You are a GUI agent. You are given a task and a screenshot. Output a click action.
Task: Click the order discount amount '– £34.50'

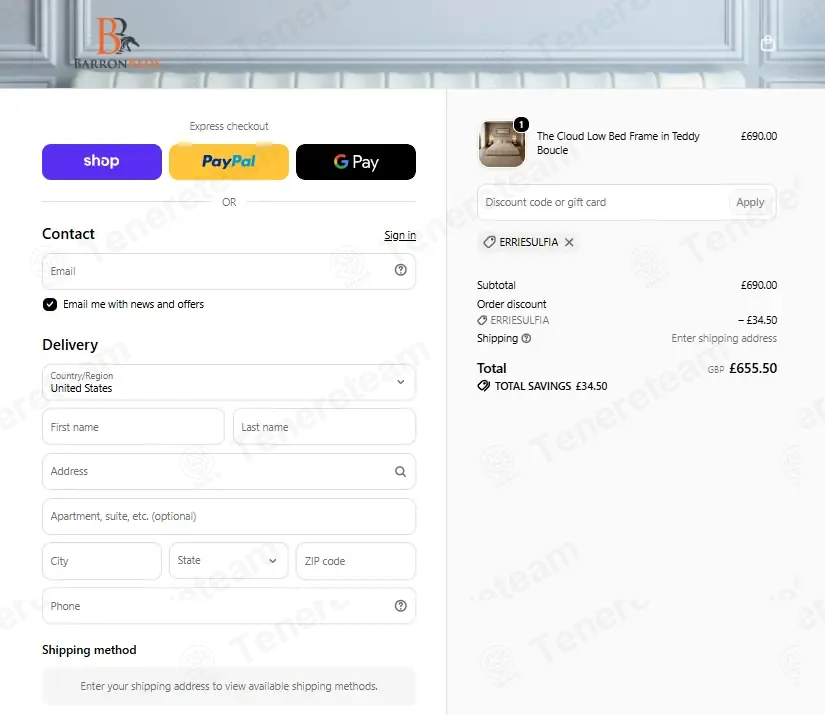point(758,320)
